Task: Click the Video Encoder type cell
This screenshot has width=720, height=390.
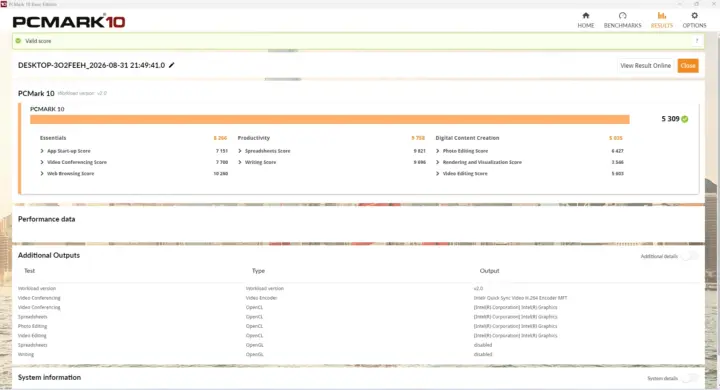Action: pyautogui.click(x=261, y=298)
